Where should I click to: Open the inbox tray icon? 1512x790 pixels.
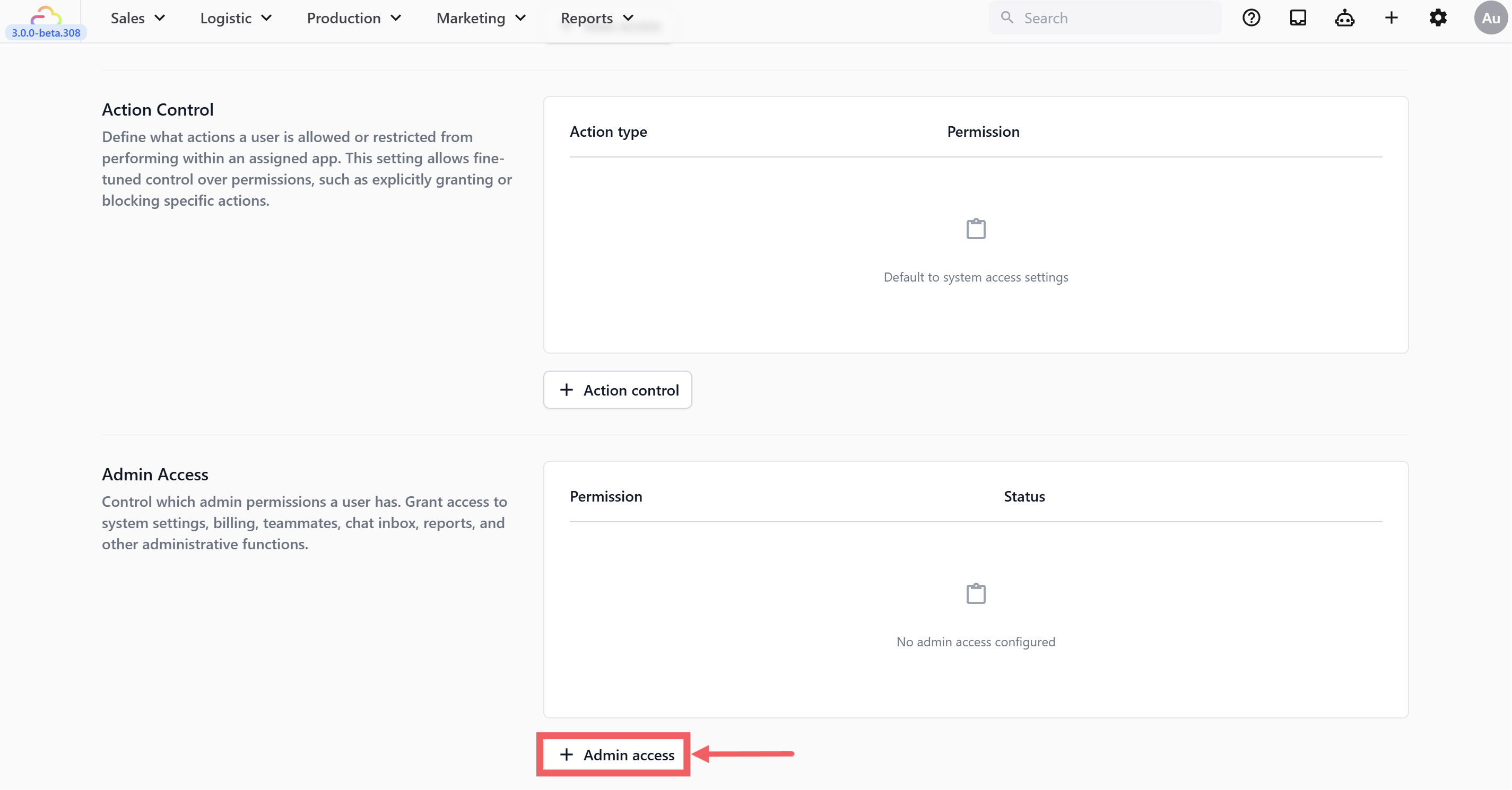(x=1298, y=18)
